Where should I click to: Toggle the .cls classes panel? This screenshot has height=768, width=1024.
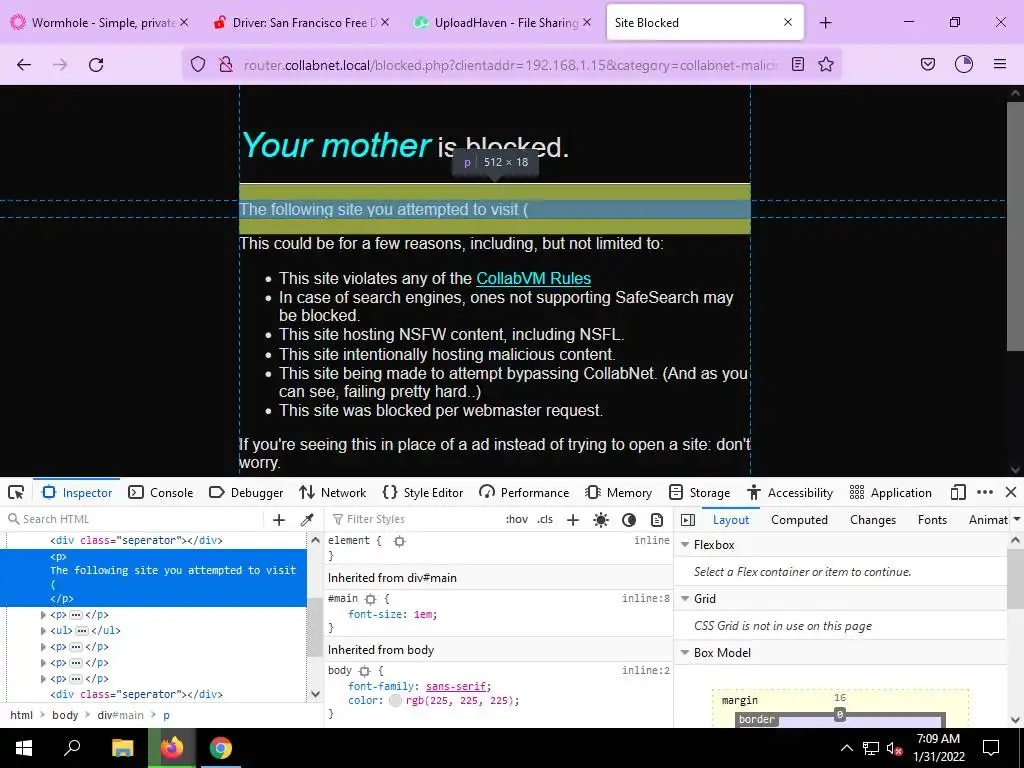point(545,519)
